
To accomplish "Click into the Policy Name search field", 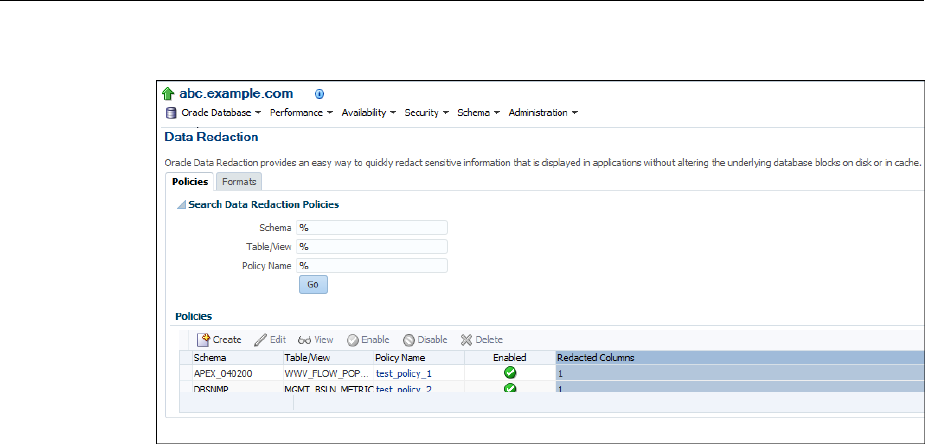I will point(372,265).
